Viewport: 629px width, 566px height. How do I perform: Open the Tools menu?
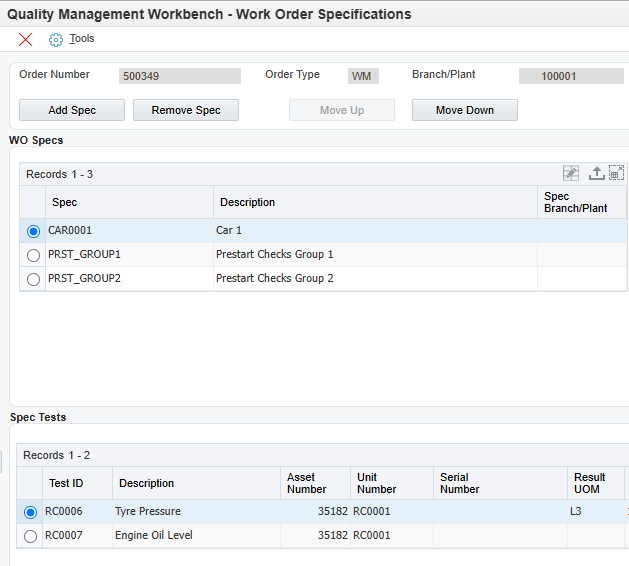pyautogui.click(x=82, y=39)
